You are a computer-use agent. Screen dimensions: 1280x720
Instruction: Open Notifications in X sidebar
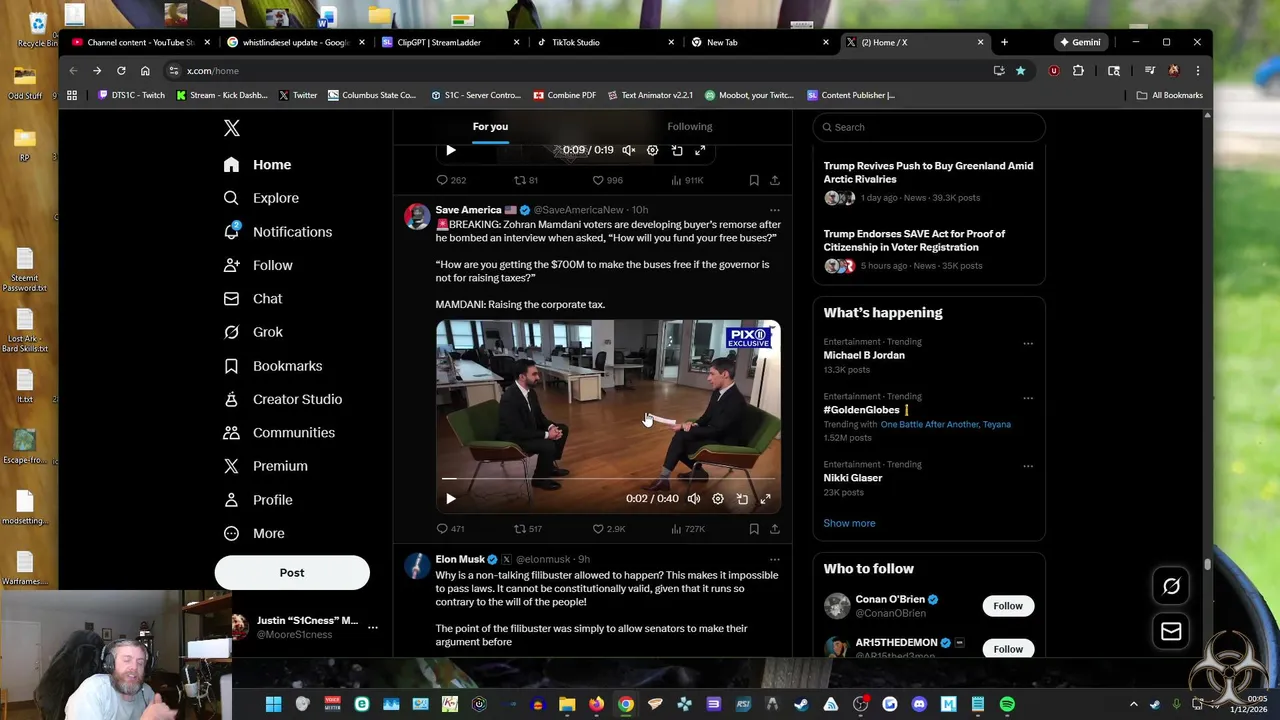click(278, 232)
